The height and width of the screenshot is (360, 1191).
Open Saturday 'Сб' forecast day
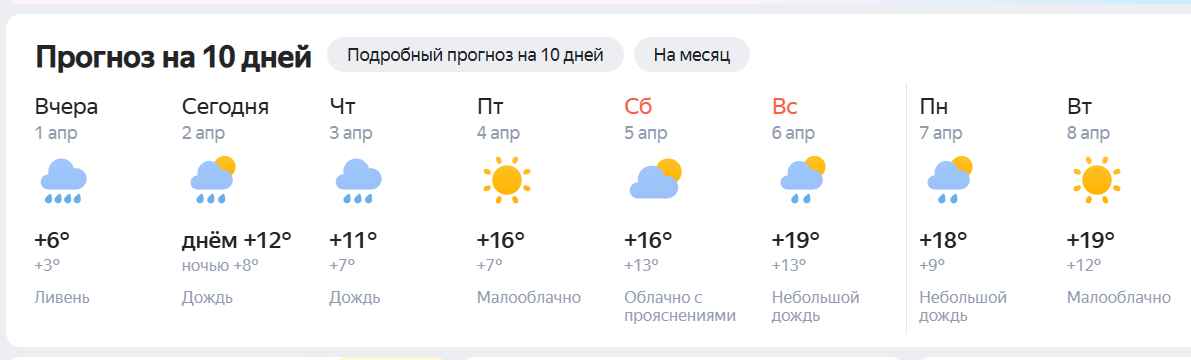pyautogui.click(x=638, y=106)
